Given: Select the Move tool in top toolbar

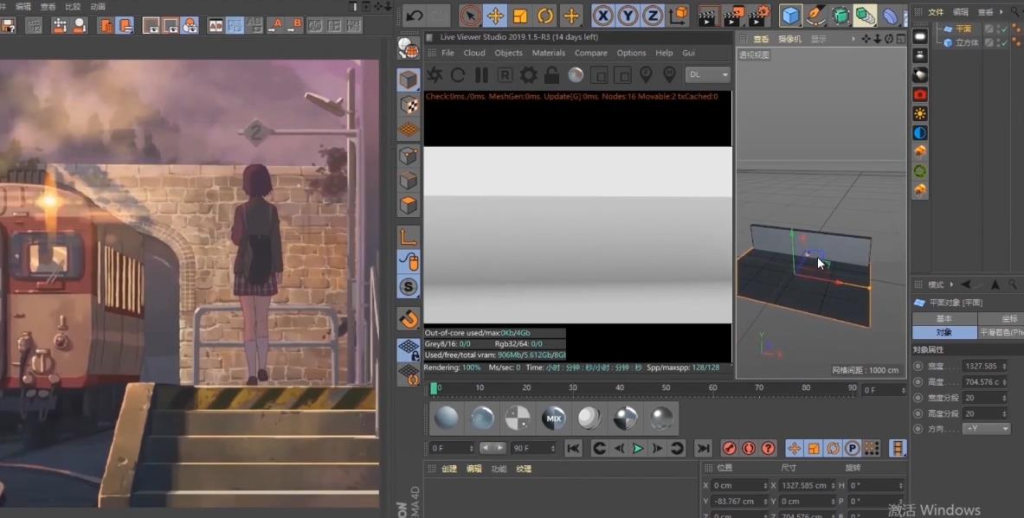Looking at the screenshot, I should pos(496,16).
